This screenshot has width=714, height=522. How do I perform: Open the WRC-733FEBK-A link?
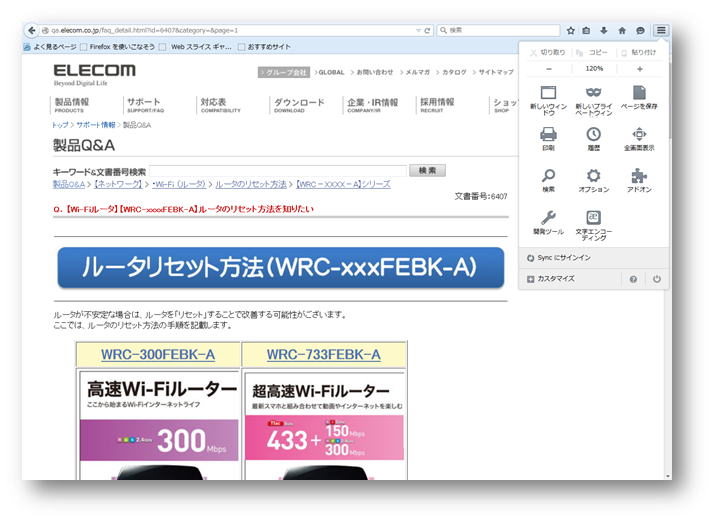point(324,354)
